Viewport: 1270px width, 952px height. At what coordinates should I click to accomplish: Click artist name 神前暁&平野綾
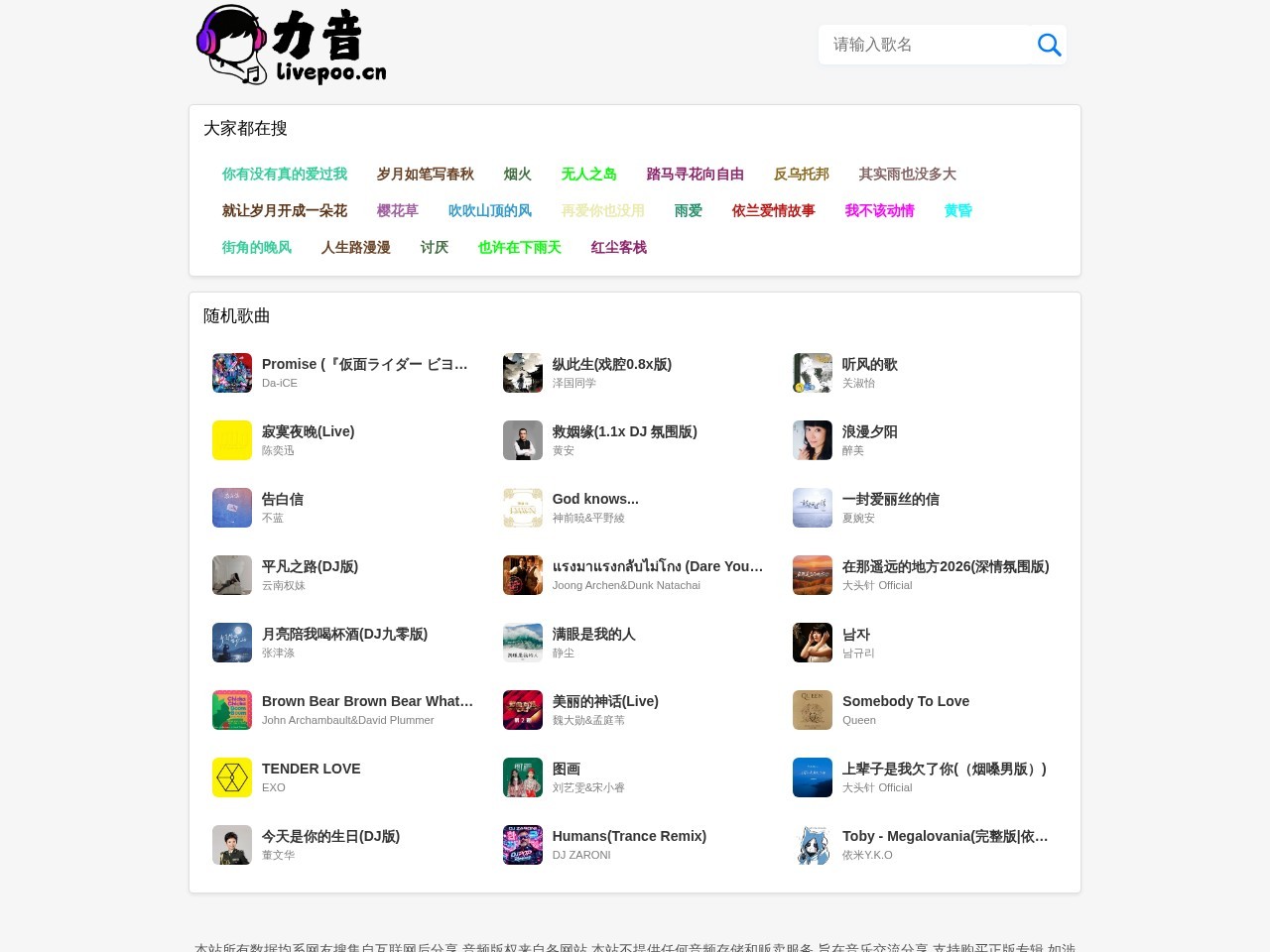coord(588,518)
